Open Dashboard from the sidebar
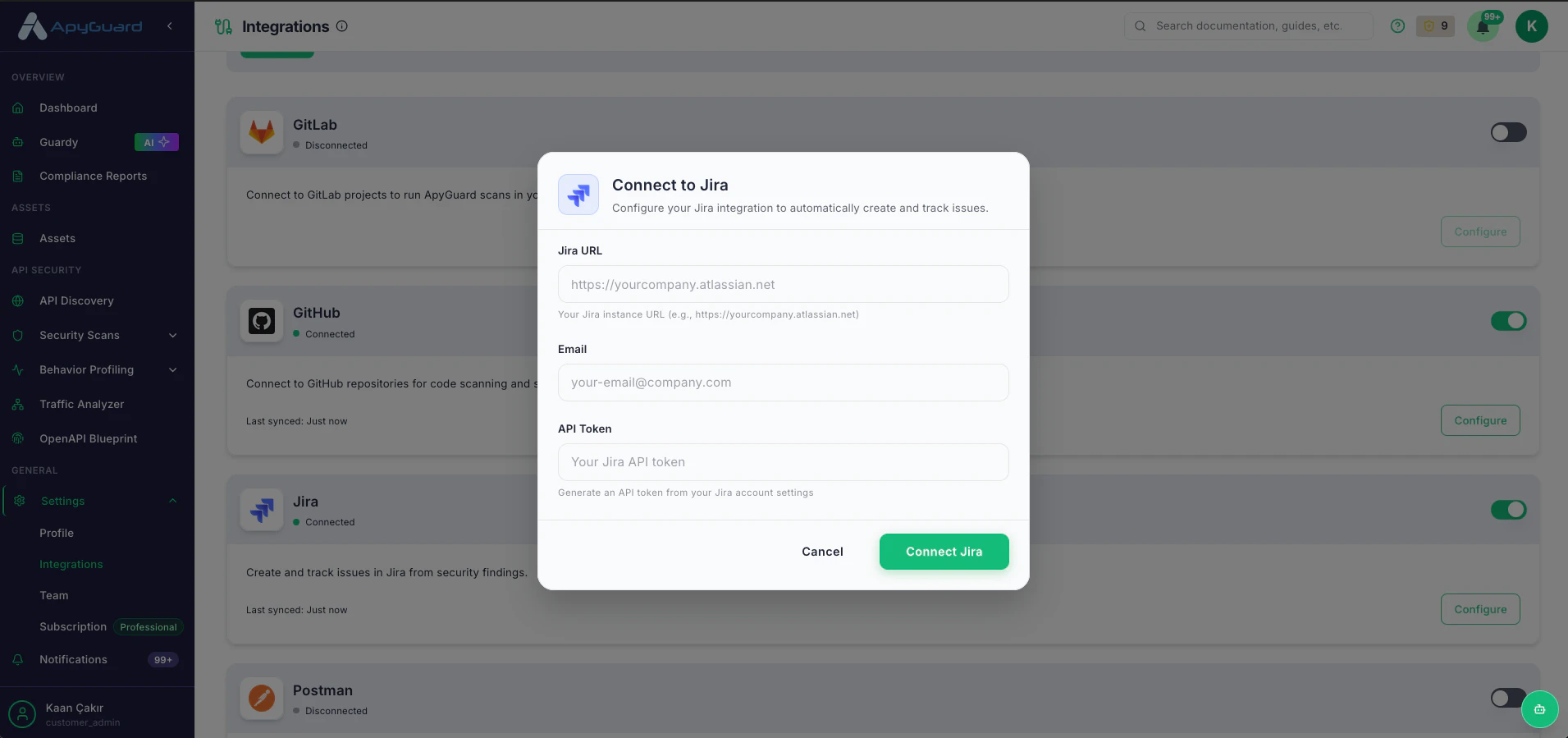The width and height of the screenshot is (1568, 738). [x=68, y=108]
